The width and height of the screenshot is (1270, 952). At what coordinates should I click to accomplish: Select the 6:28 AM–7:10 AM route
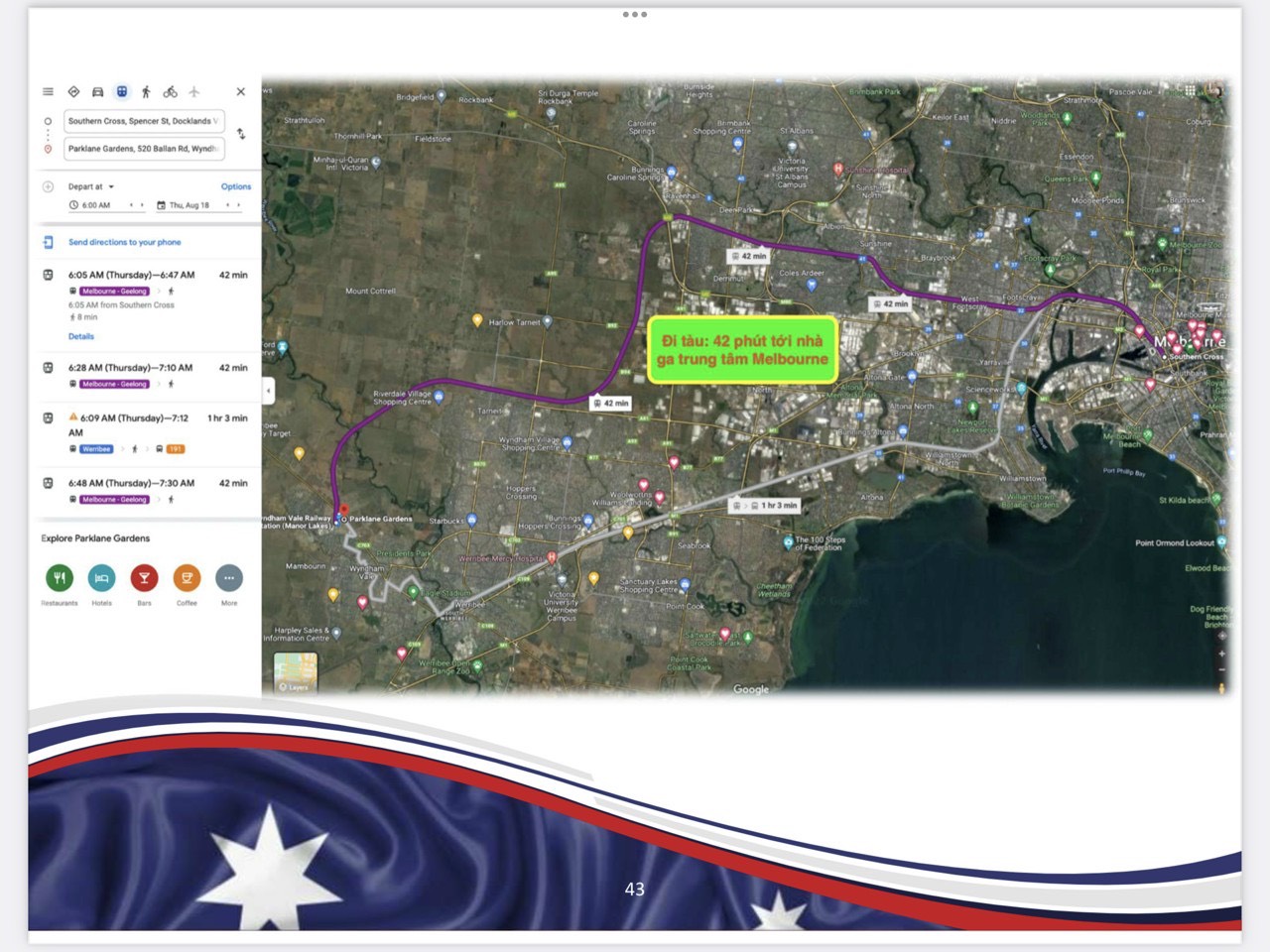pos(149,376)
